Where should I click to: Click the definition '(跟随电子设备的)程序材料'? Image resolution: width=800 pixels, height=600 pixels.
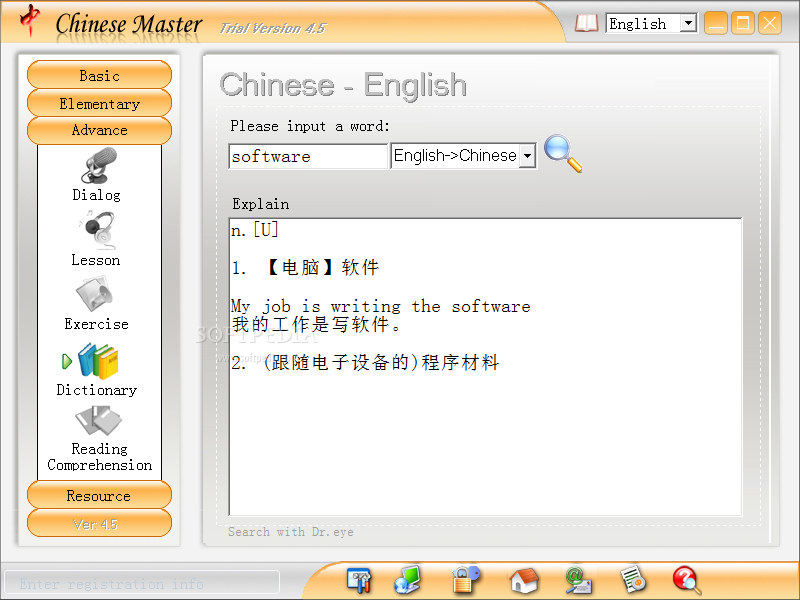[381, 363]
